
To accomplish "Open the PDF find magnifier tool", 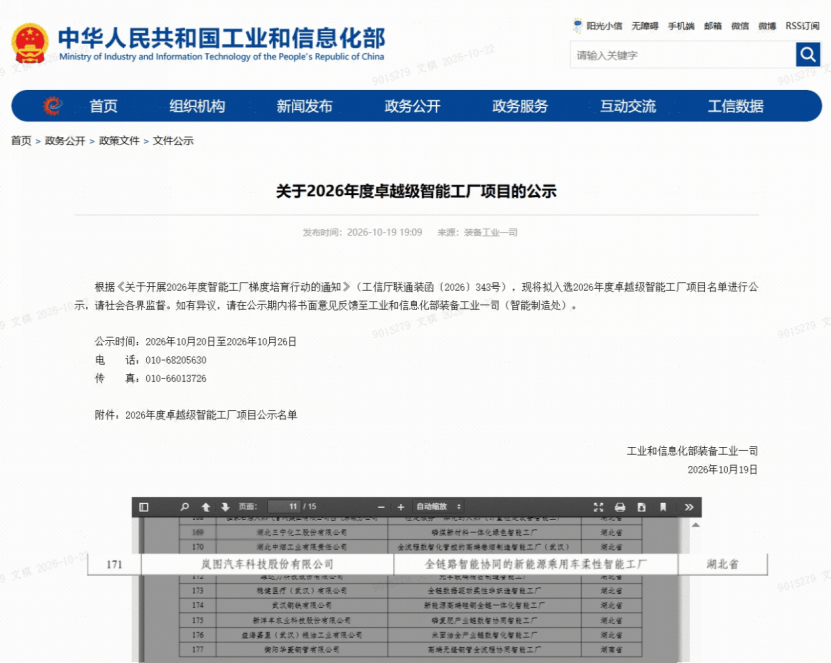I will pos(184,507).
